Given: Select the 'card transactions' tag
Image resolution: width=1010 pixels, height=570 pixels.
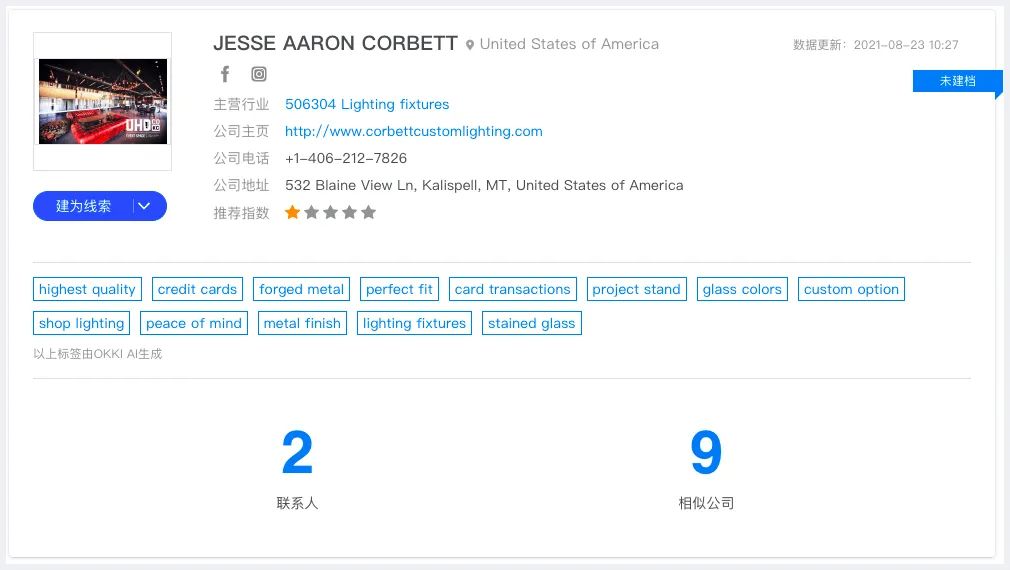Looking at the screenshot, I should tap(512, 290).
